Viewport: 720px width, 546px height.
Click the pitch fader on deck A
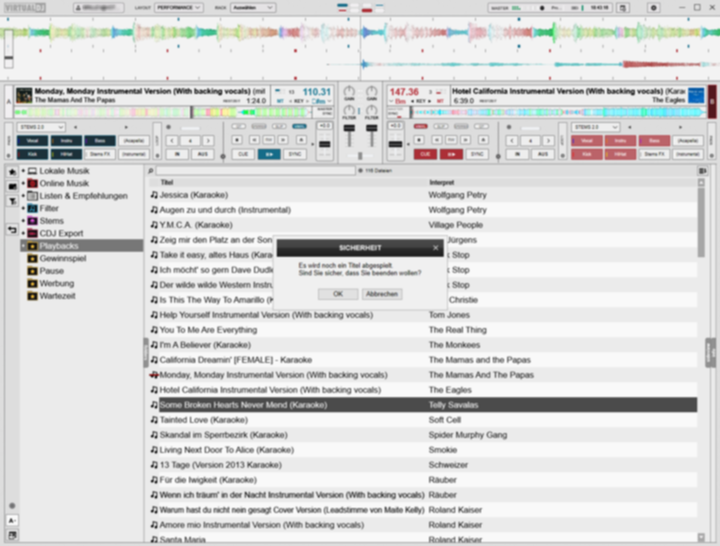(325, 144)
